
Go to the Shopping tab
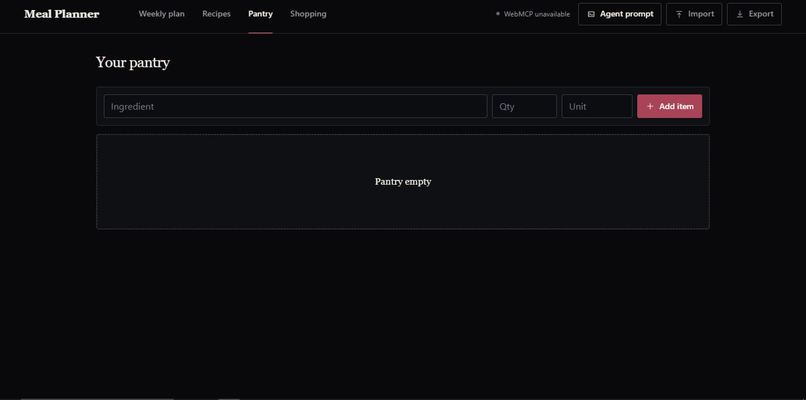click(308, 14)
